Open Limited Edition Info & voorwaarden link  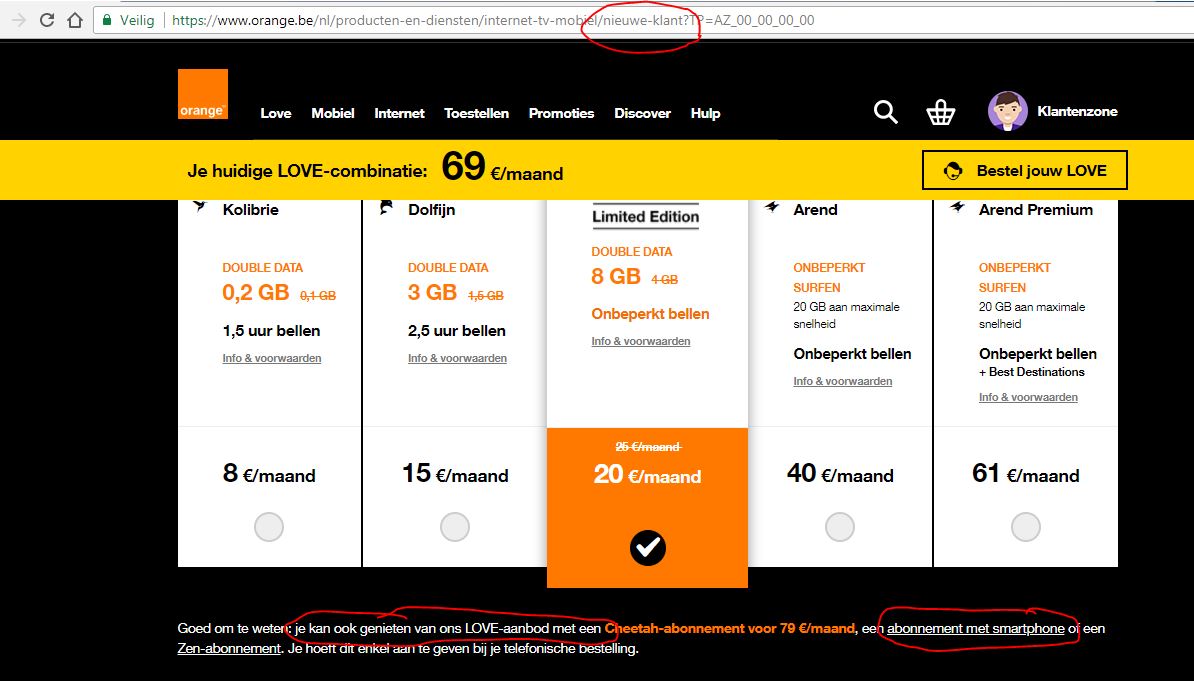641,341
